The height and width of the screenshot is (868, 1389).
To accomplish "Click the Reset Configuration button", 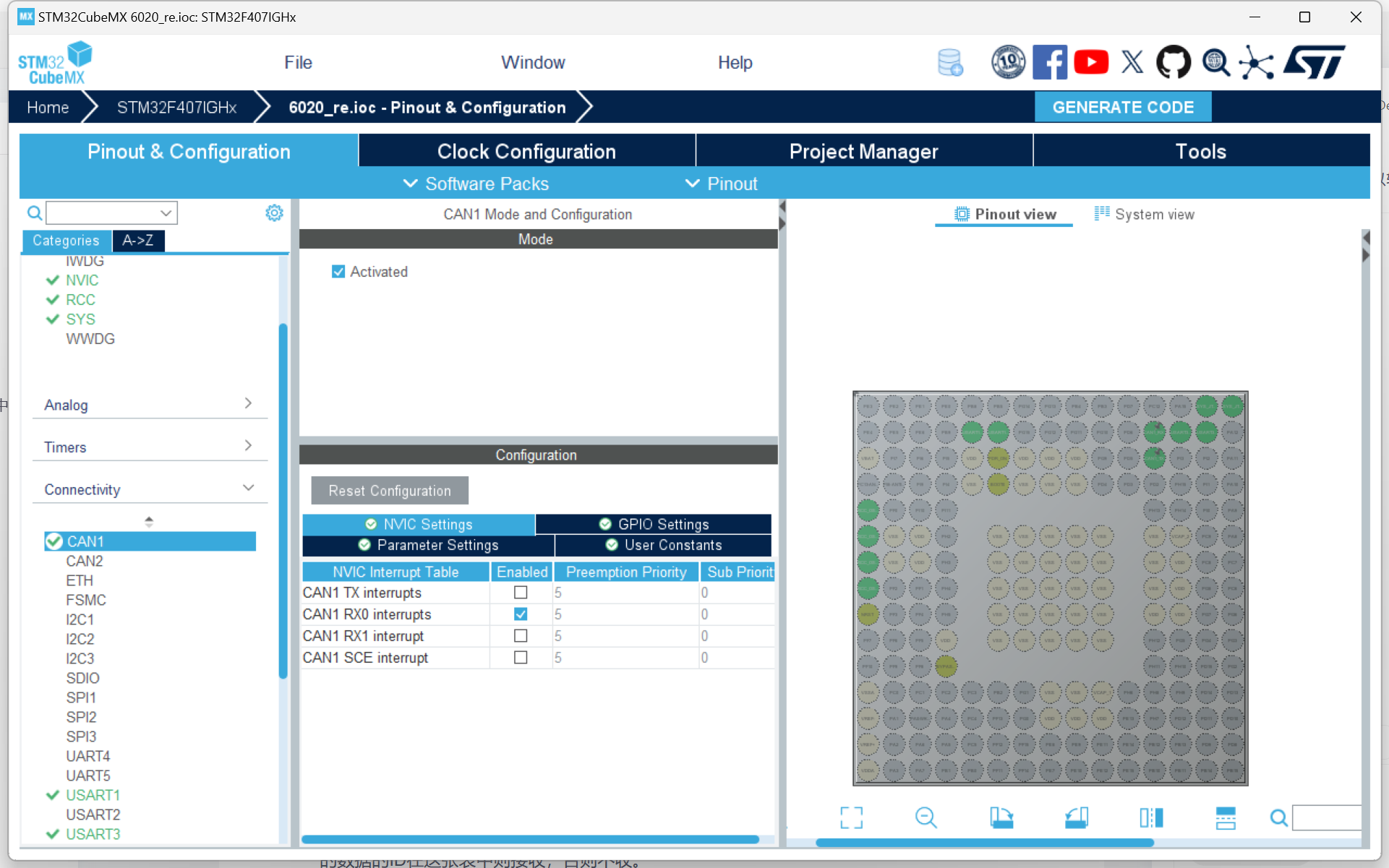I will pos(390,491).
